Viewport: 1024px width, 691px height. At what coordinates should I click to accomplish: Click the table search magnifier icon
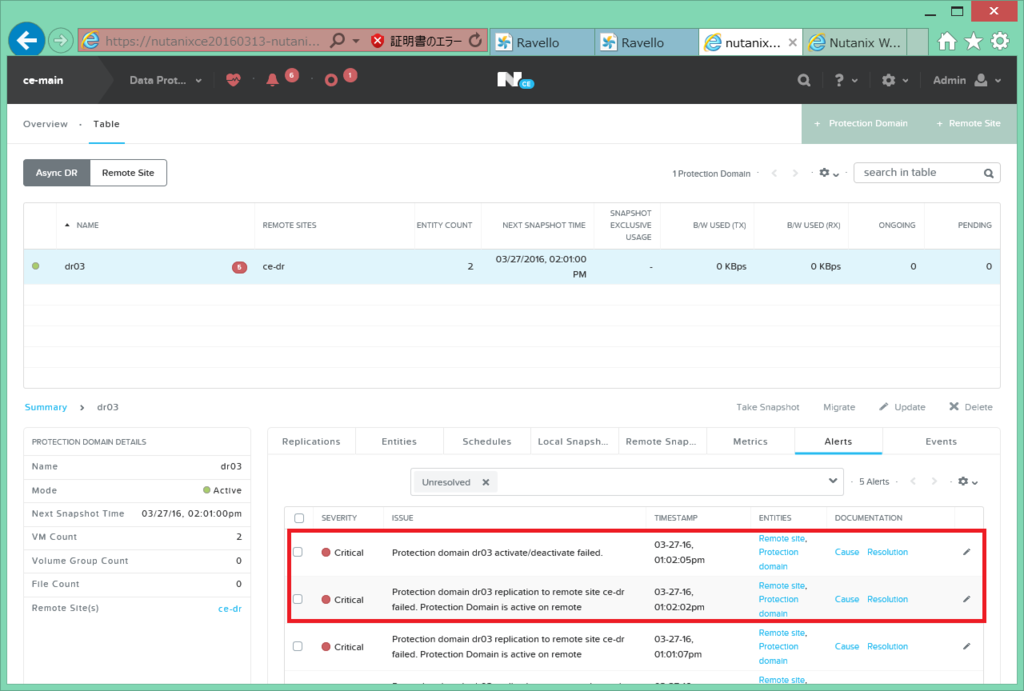tap(989, 173)
